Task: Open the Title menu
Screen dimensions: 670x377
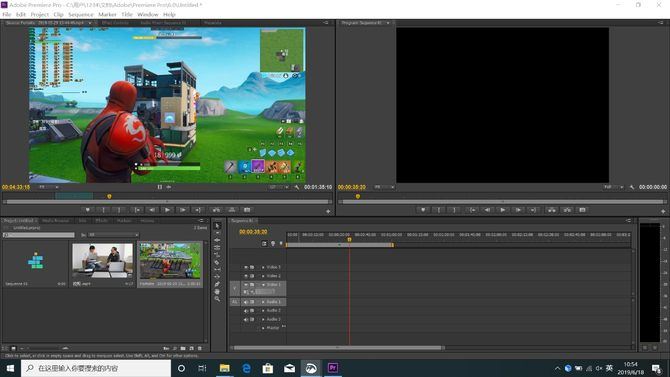Action: [x=127, y=14]
